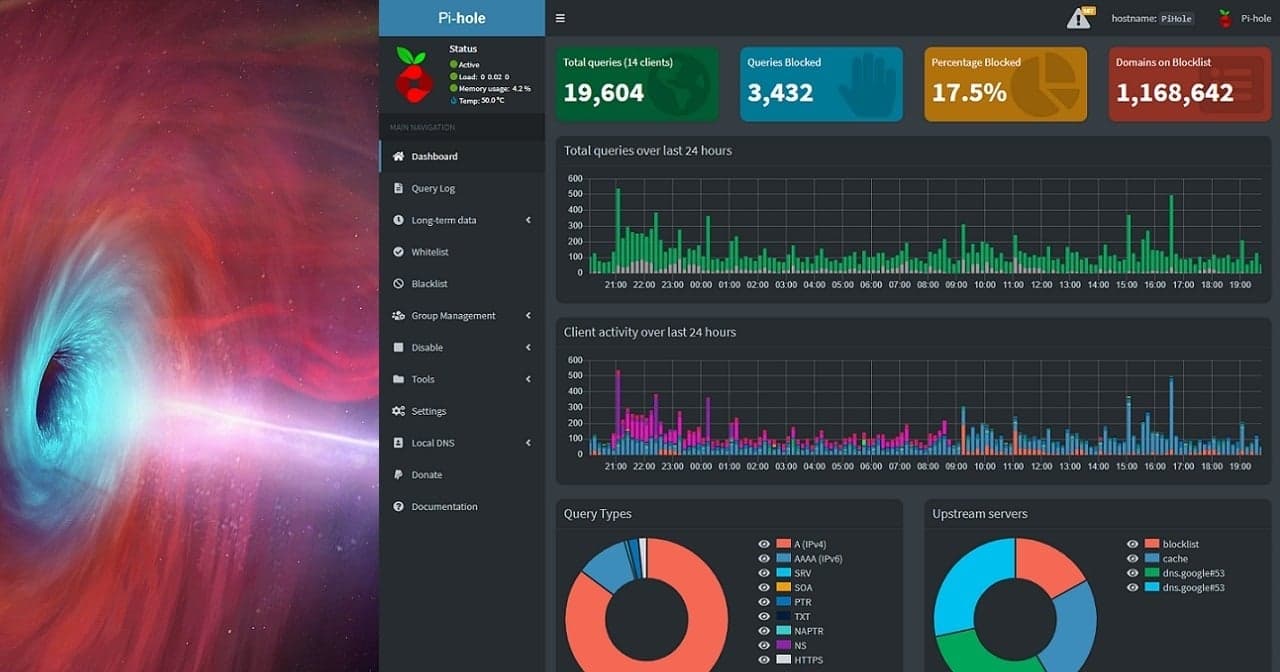Hide NS queries using the eye icon
The image size is (1280, 672).
point(764,645)
